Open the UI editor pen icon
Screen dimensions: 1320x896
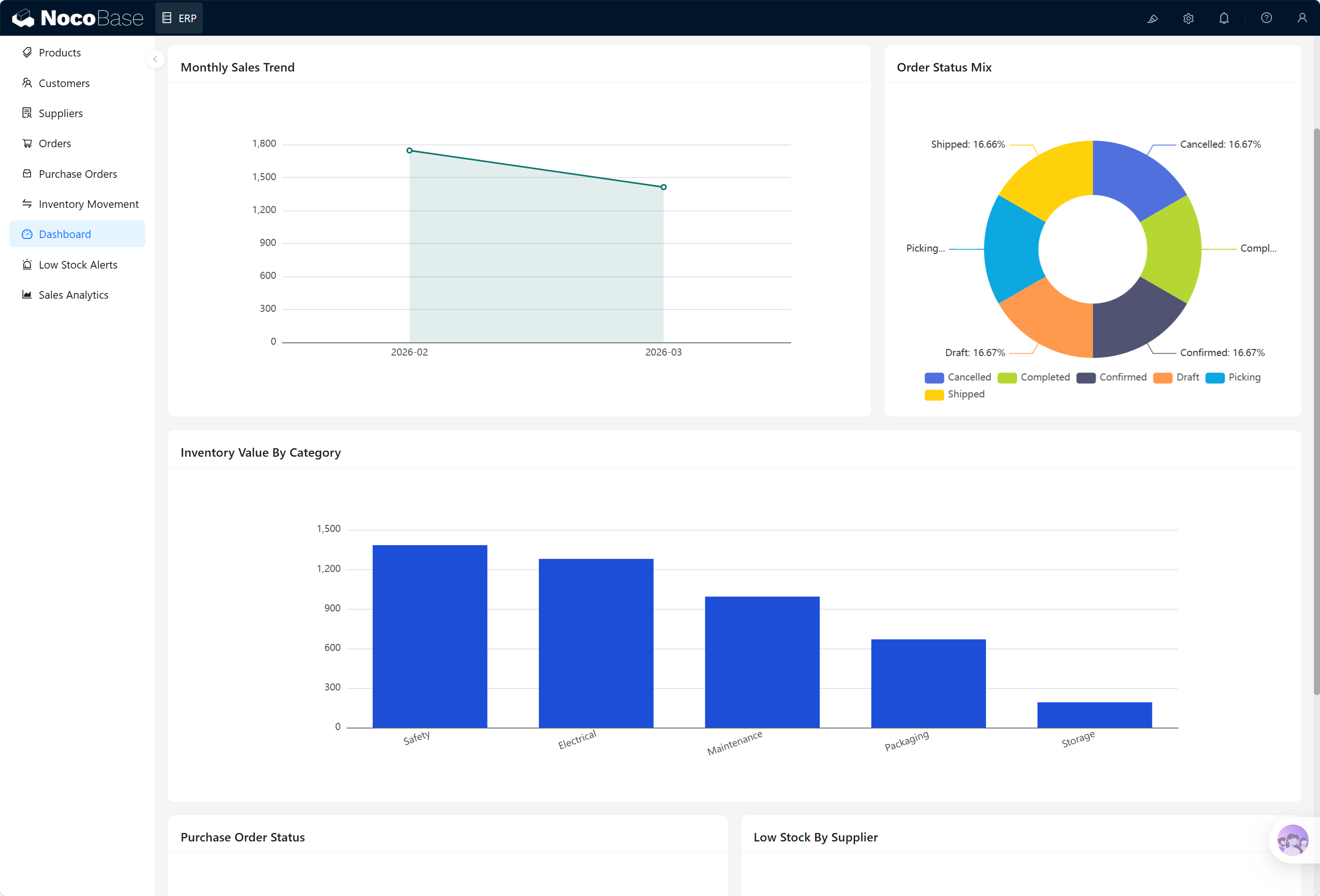click(1152, 17)
